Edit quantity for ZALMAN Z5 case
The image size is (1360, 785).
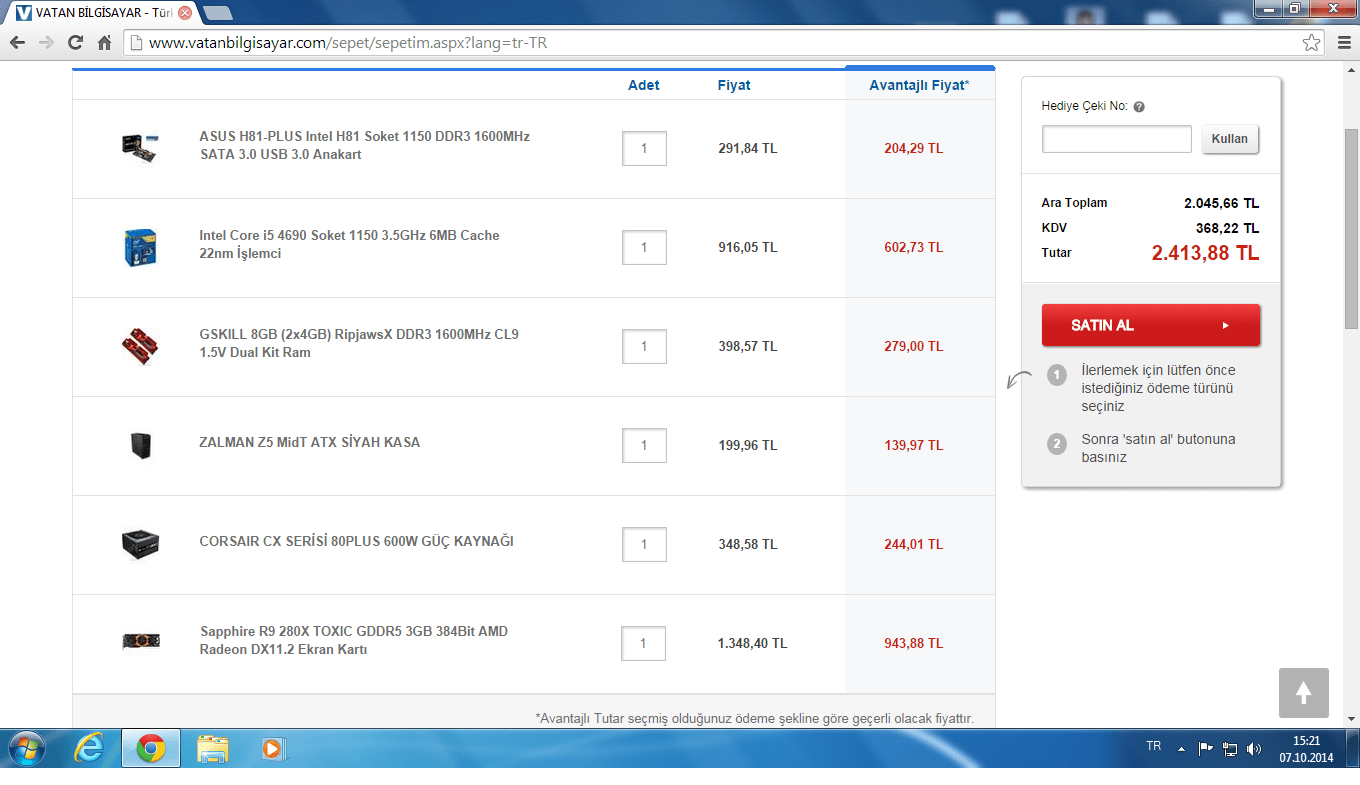click(x=644, y=445)
